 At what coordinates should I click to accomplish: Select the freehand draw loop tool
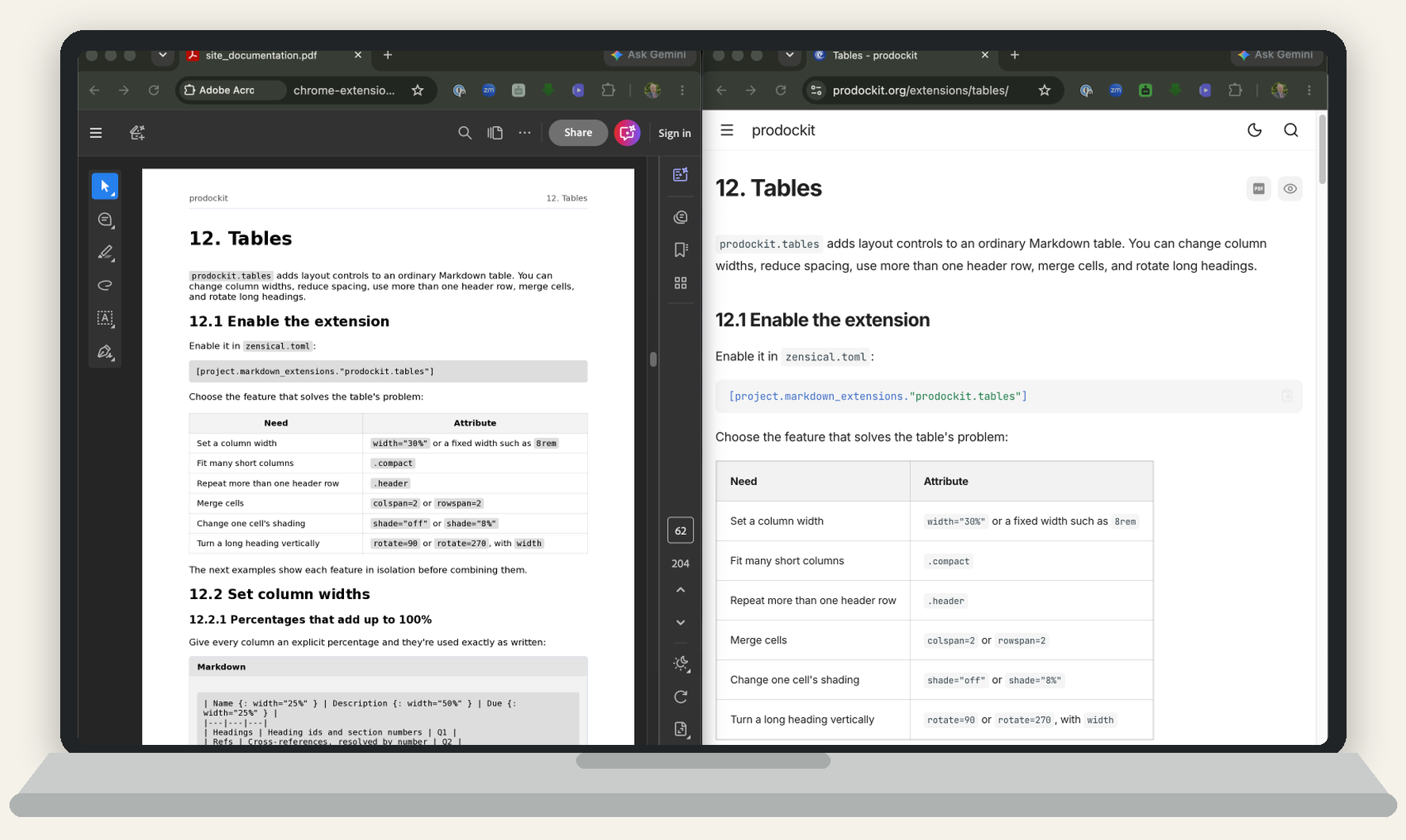pos(105,285)
